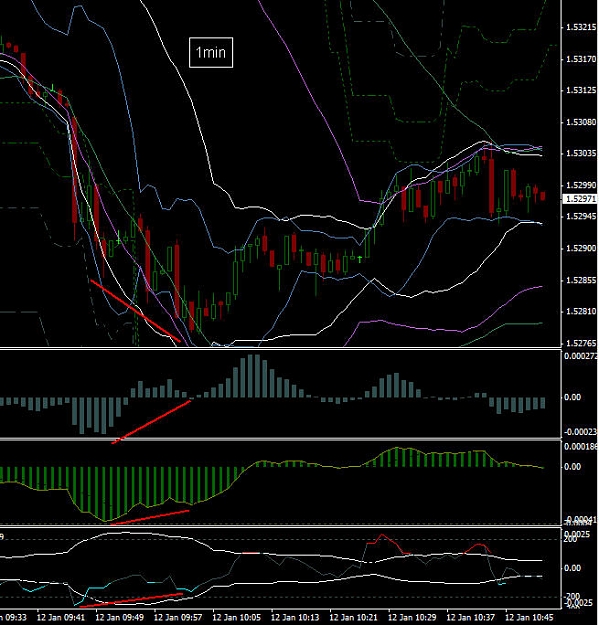The height and width of the screenshot is (625, 599).
Task: Click the 0.000186 scale value of green histogram
Action: click(x=581, y=446)
